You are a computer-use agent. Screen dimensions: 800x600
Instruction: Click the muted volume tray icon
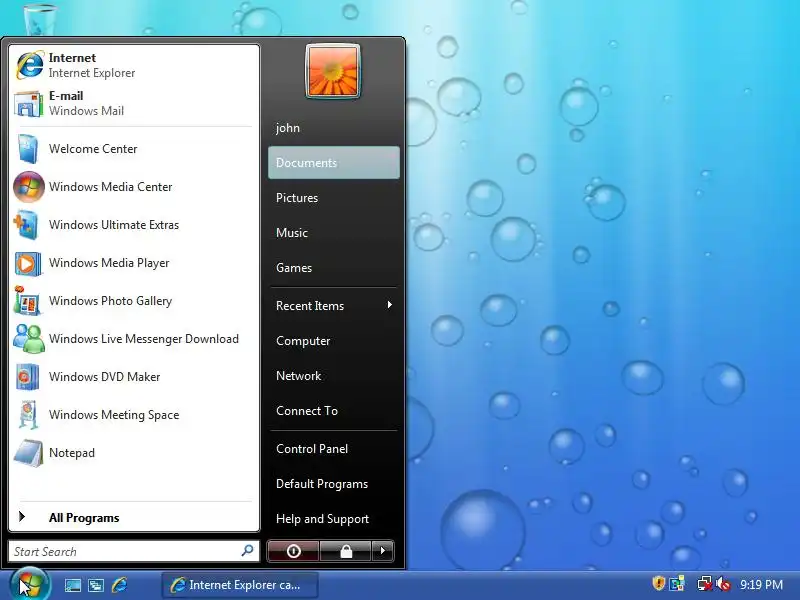723,584
